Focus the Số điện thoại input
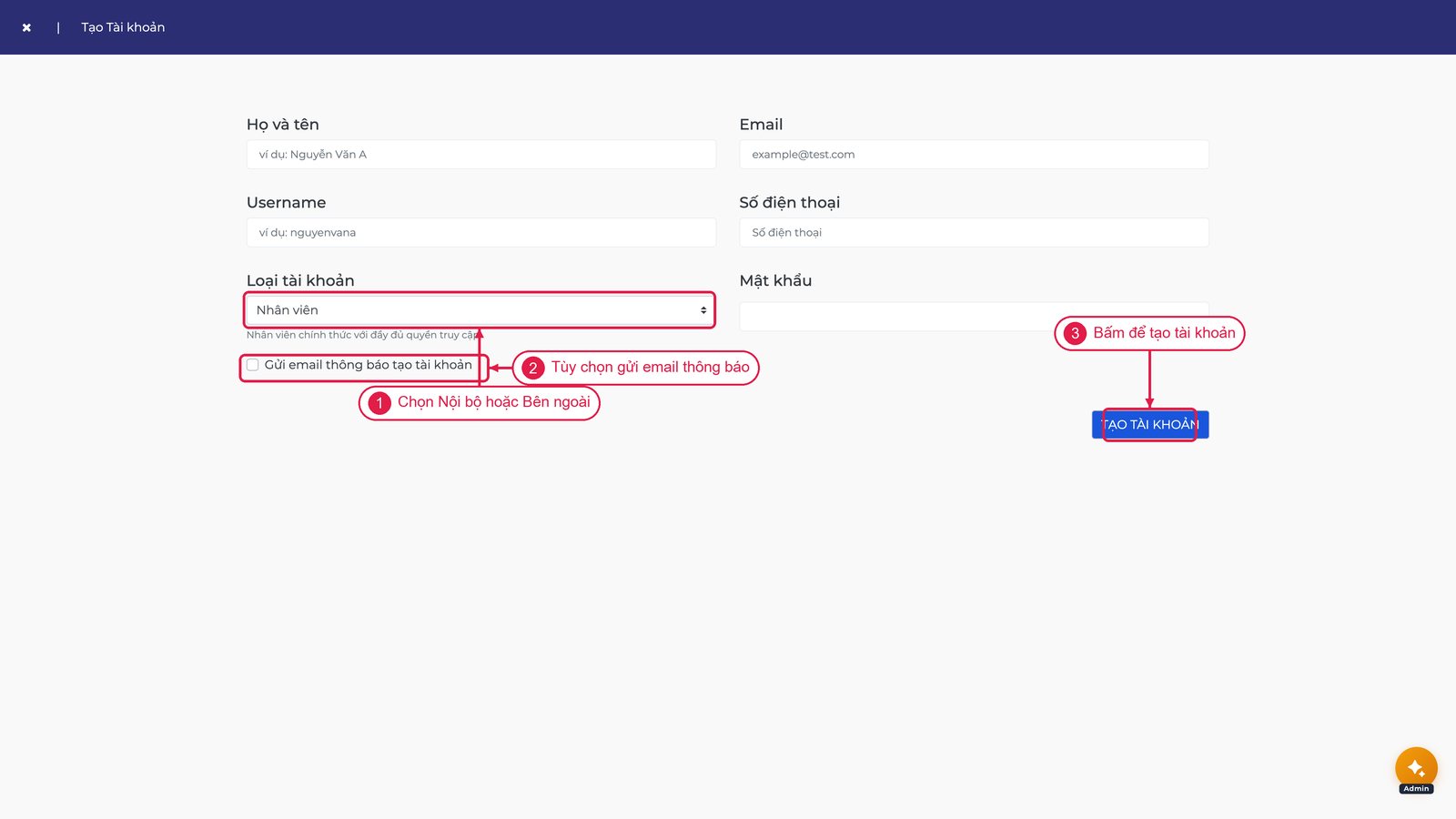 [x=974, y=233]
